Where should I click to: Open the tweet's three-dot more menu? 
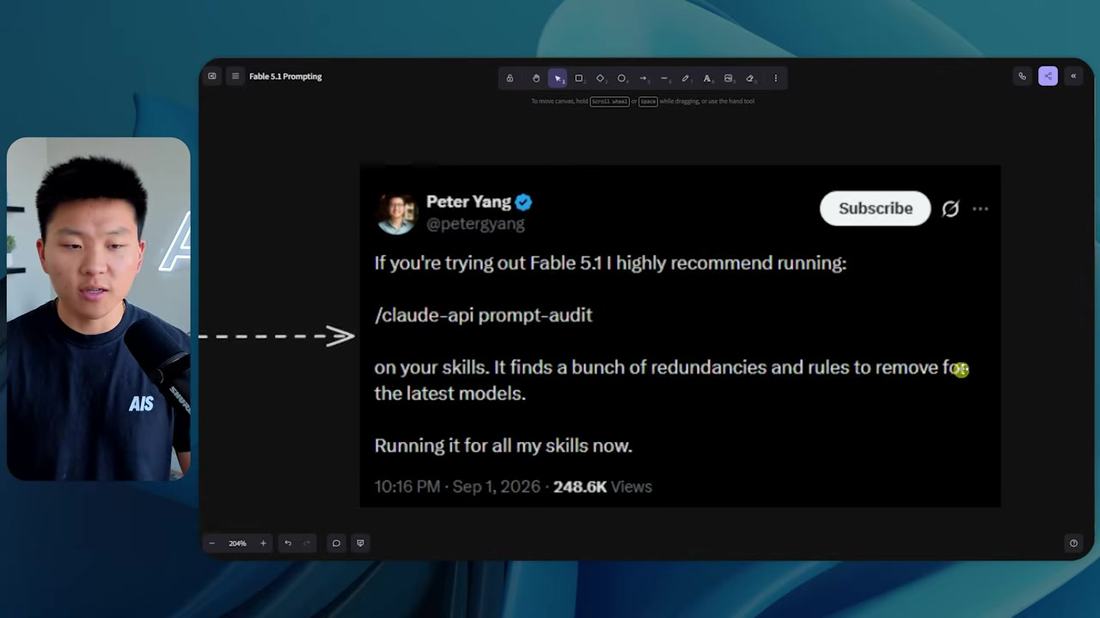(980, 209)
